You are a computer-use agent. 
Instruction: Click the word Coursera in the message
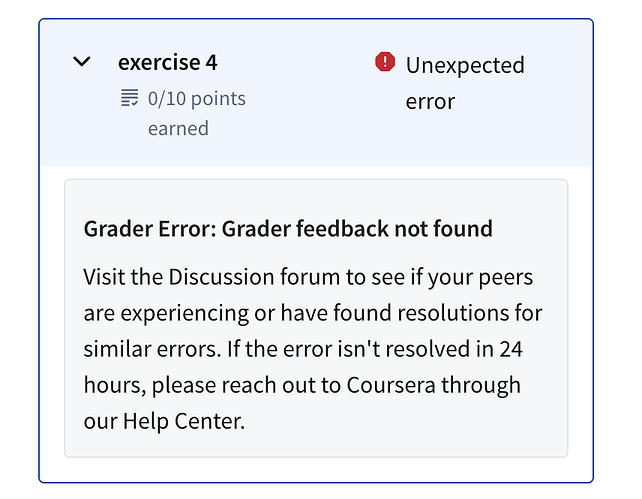(x=391, y=385)
